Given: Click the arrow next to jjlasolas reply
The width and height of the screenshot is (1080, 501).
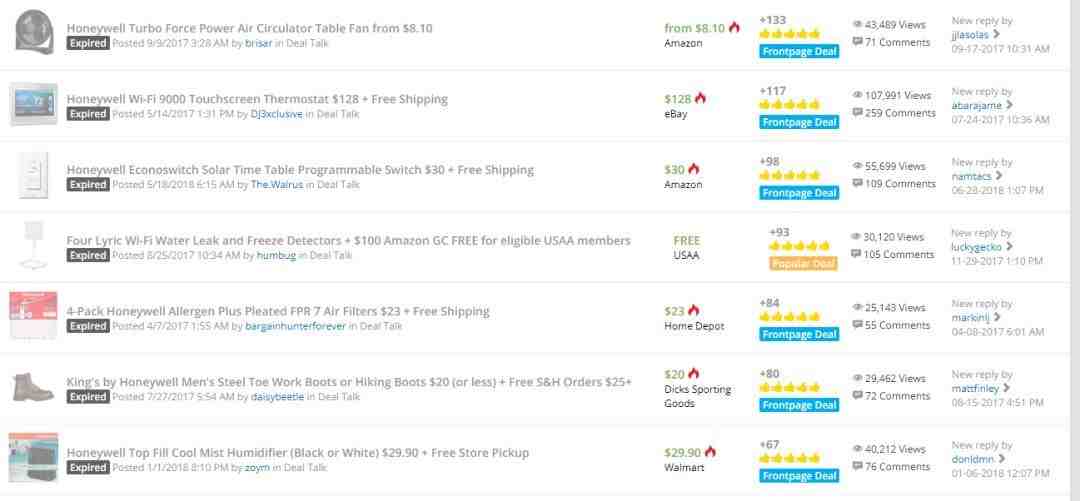Looking at the screenshot, I should click(997, 34).
